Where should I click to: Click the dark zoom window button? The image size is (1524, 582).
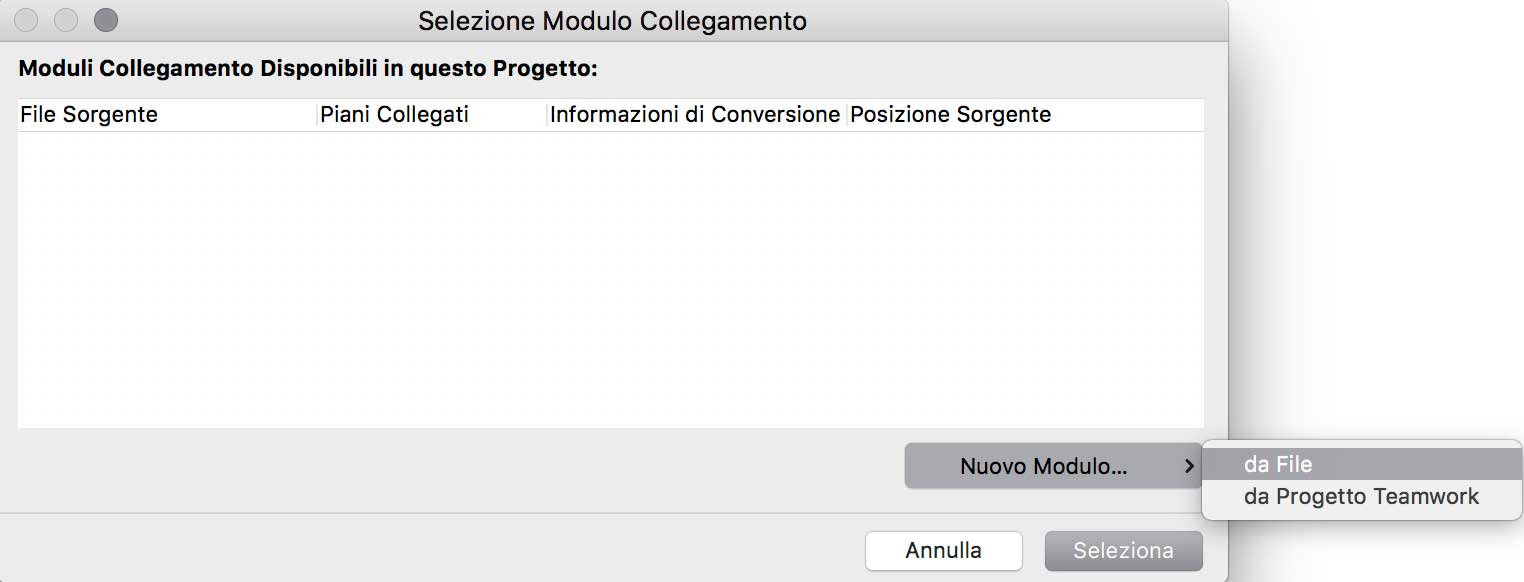click(x=105, y=20)
